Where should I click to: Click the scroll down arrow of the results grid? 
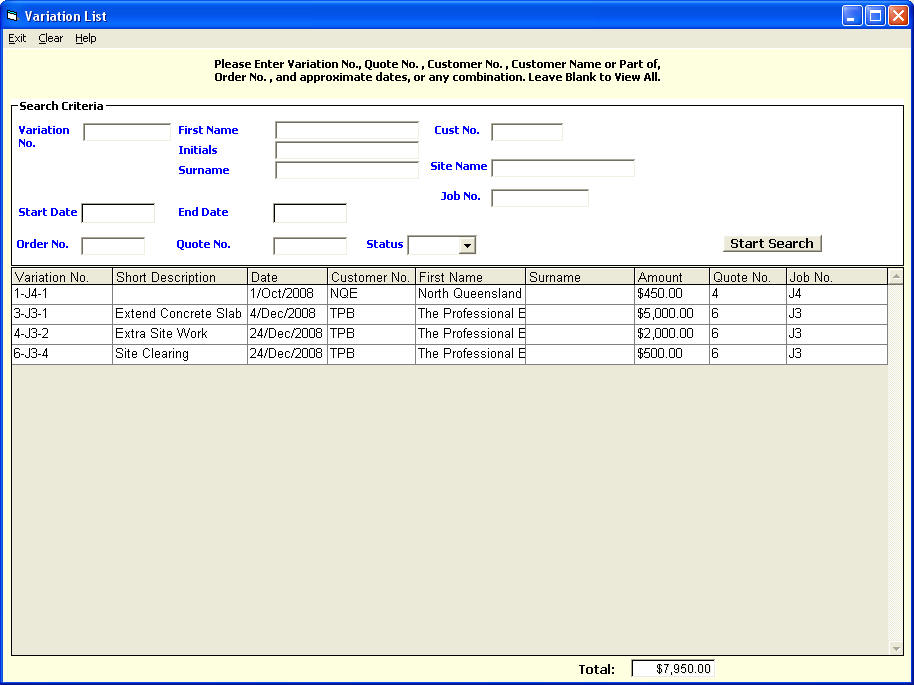896,647
